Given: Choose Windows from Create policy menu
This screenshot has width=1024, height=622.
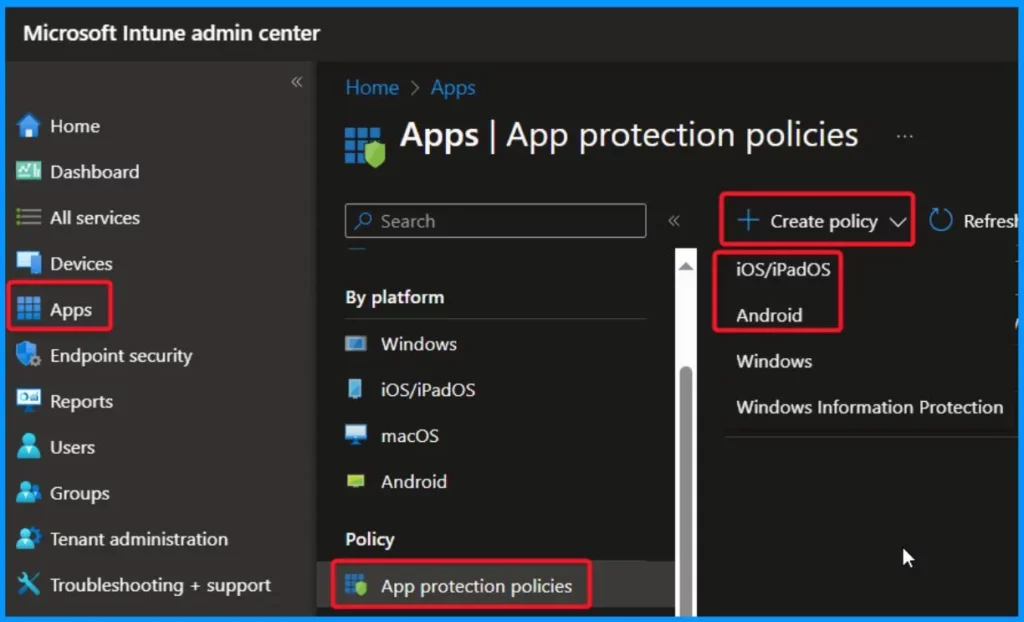Looking at the screenshot, I should tap(774, 361).
